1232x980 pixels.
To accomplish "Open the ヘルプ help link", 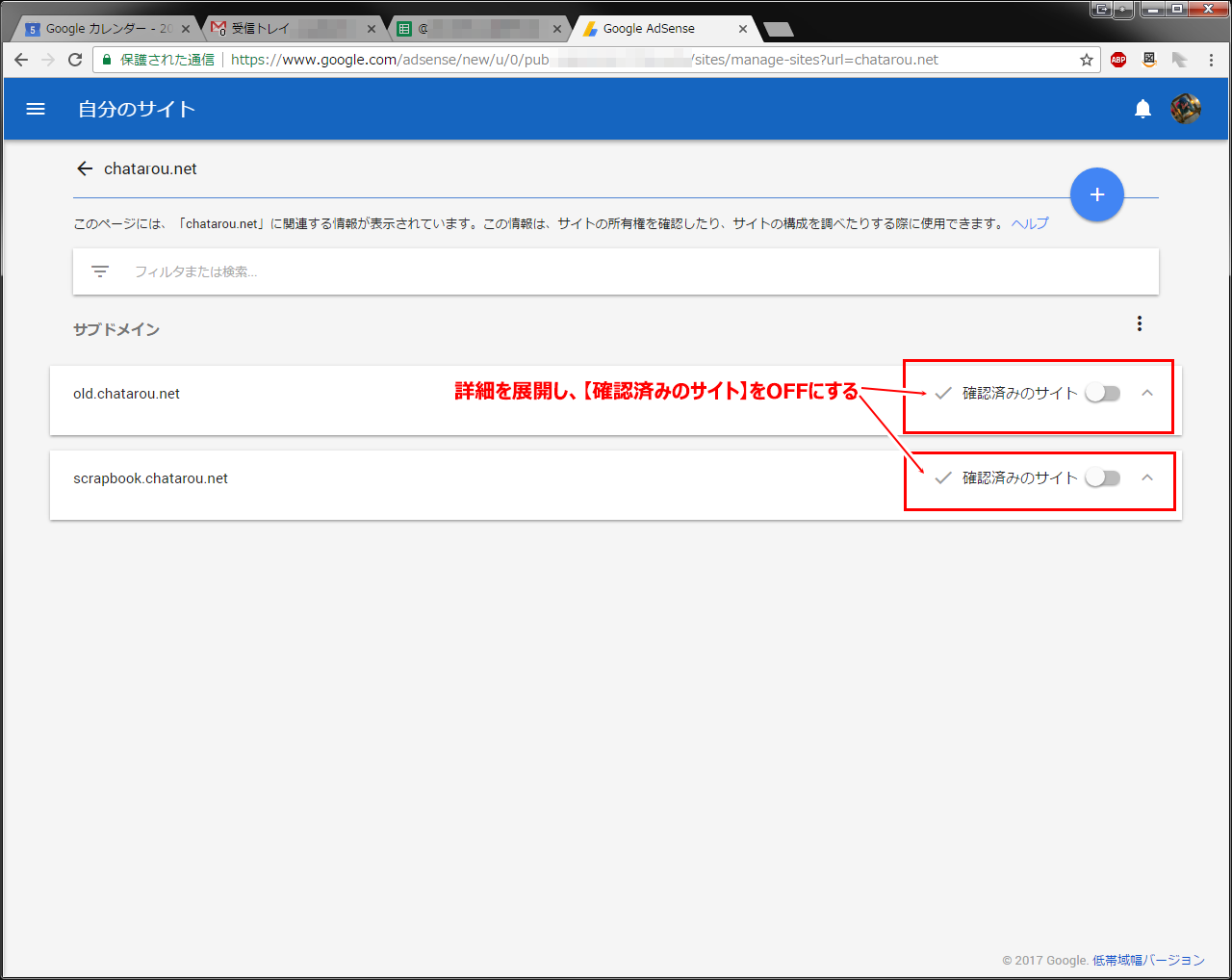I will tap(1029, 223).
